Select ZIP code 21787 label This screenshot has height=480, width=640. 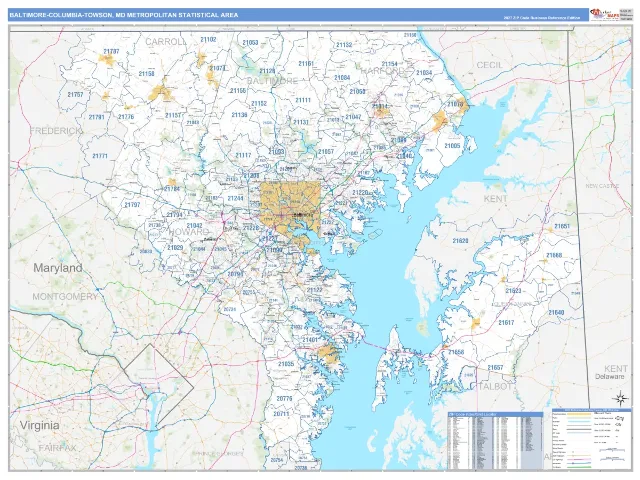111,51
